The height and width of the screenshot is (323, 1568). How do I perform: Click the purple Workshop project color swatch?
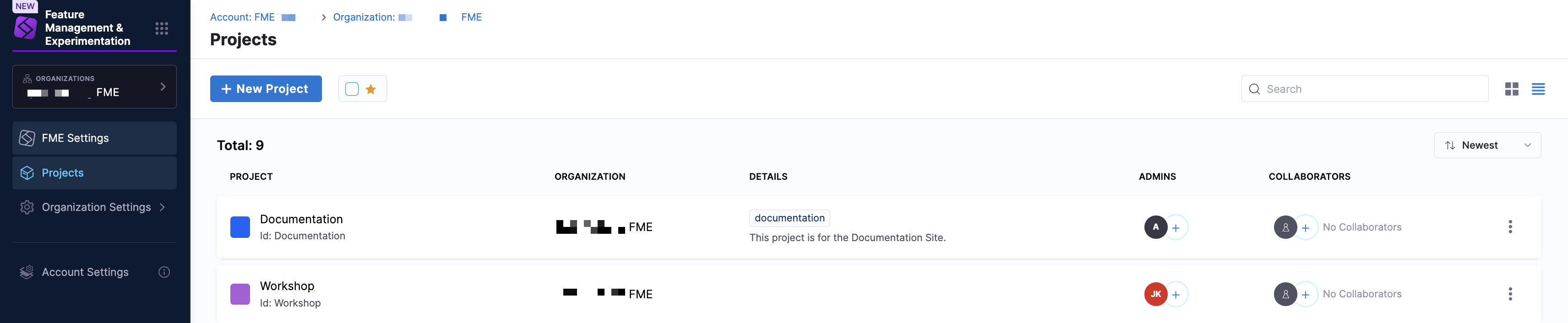pyautogui.click(x=240, y=295)
